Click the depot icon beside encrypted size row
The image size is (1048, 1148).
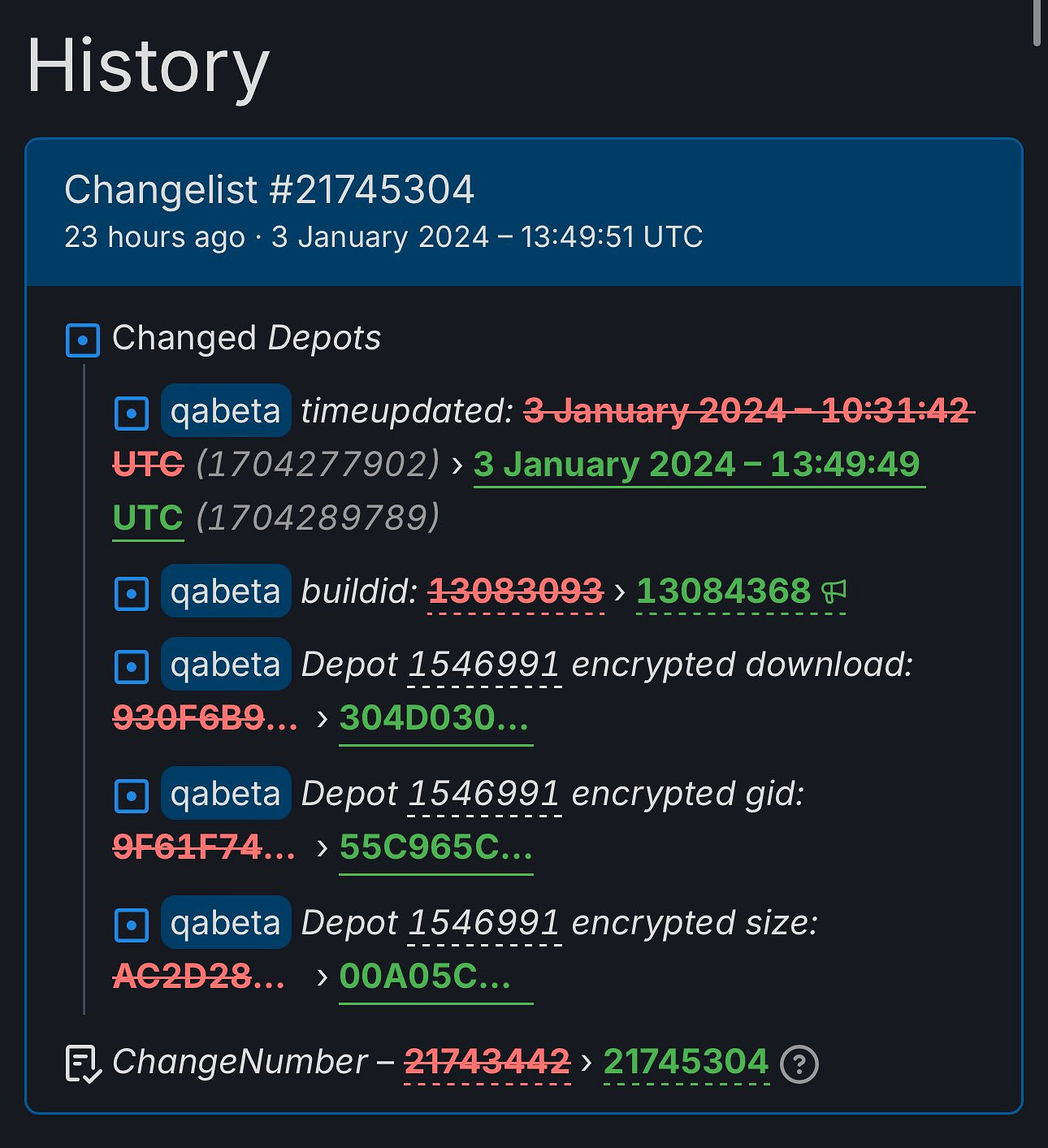point(132,925)
